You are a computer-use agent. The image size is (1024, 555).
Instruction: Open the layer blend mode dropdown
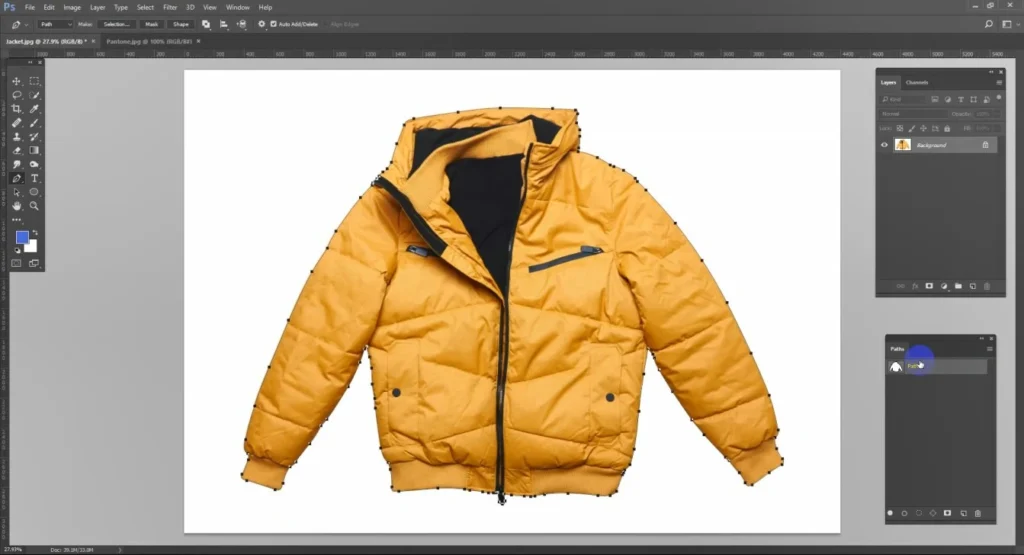pos(912,114)
